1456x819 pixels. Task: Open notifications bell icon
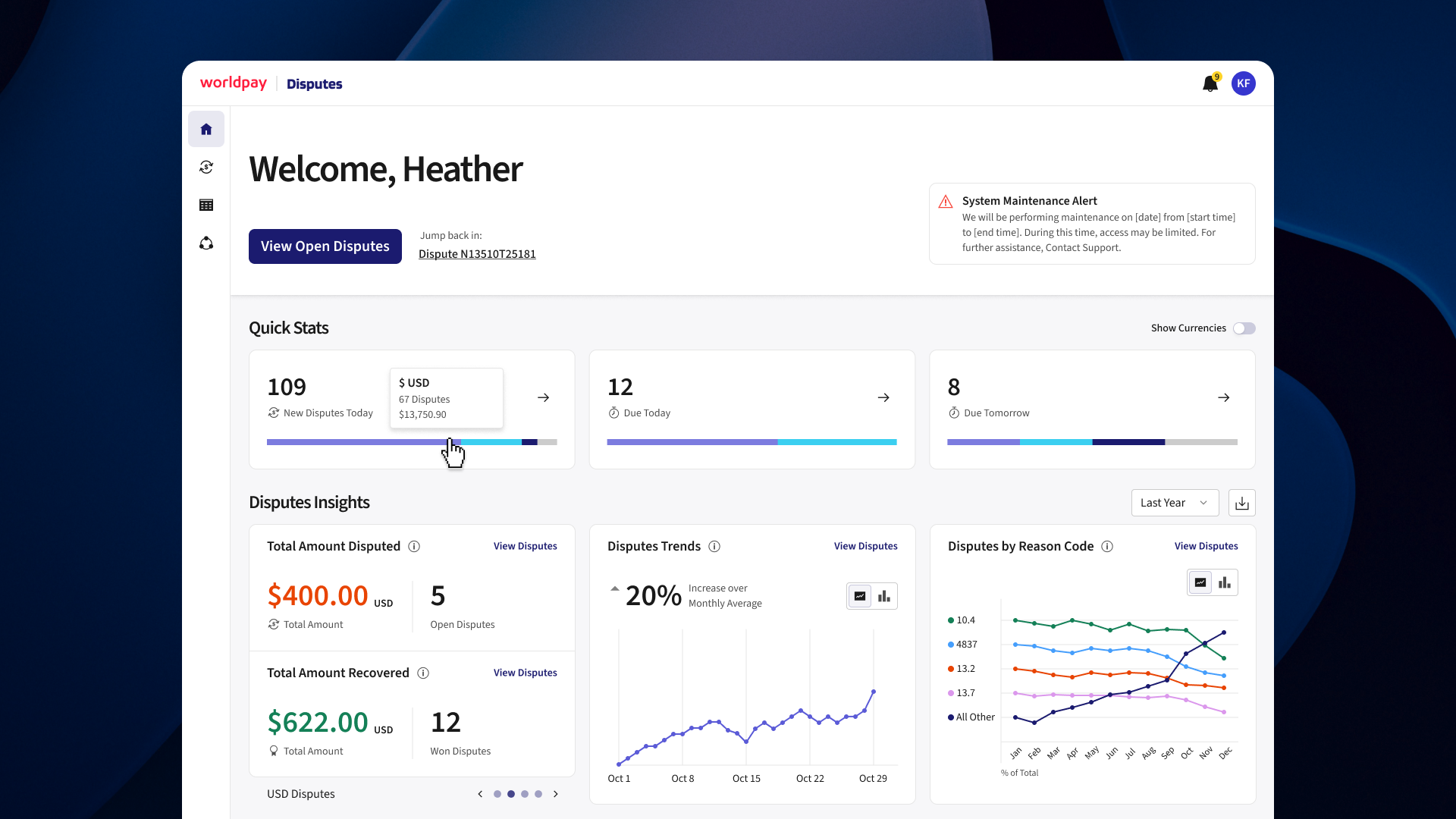[1210, 83]
